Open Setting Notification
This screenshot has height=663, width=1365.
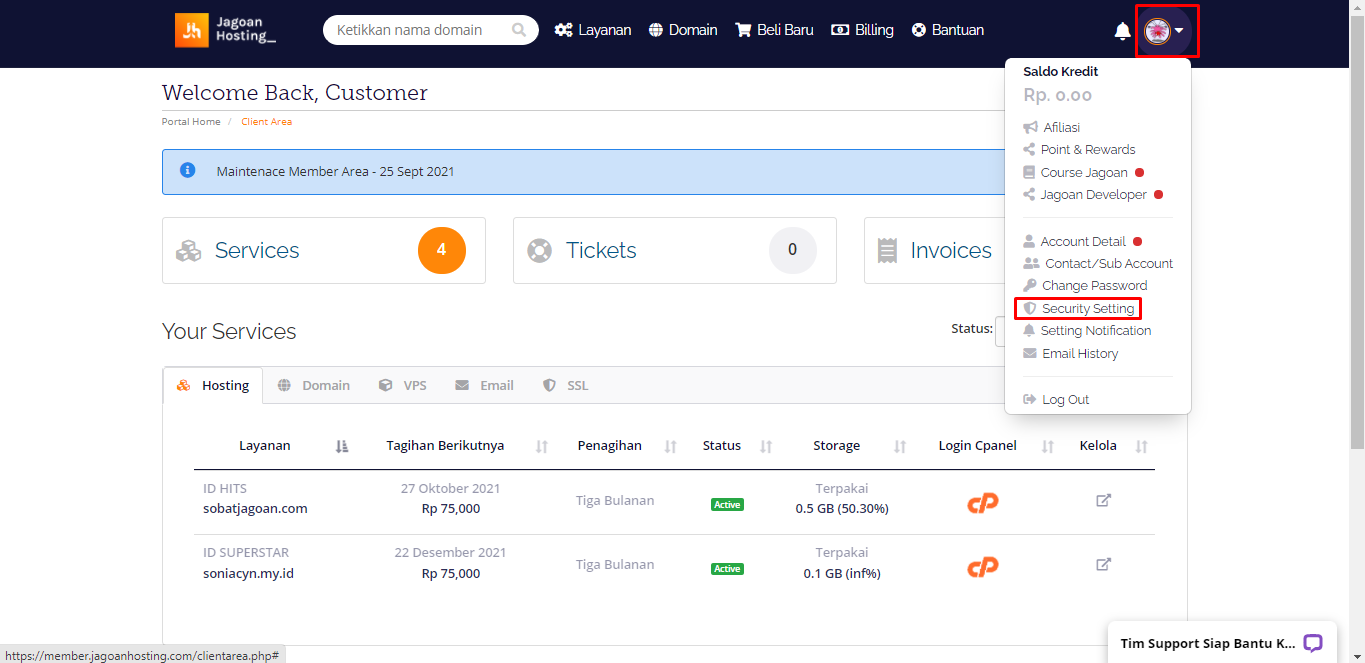coord(1087,330)
